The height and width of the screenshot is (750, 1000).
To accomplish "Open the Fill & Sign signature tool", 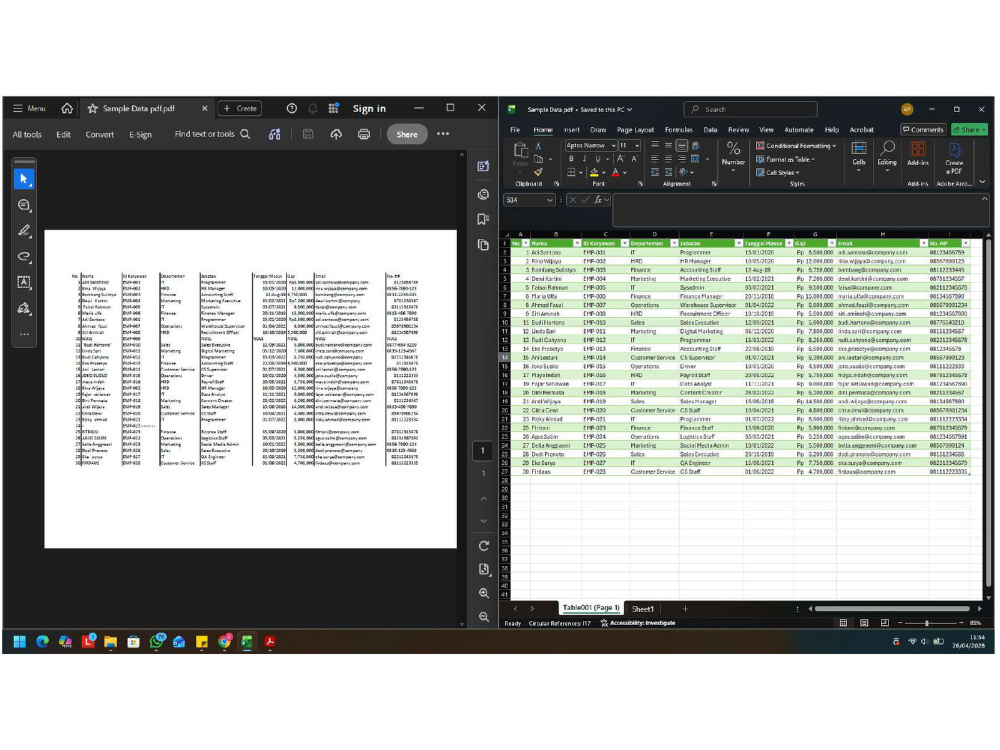I will pos(24,308).
